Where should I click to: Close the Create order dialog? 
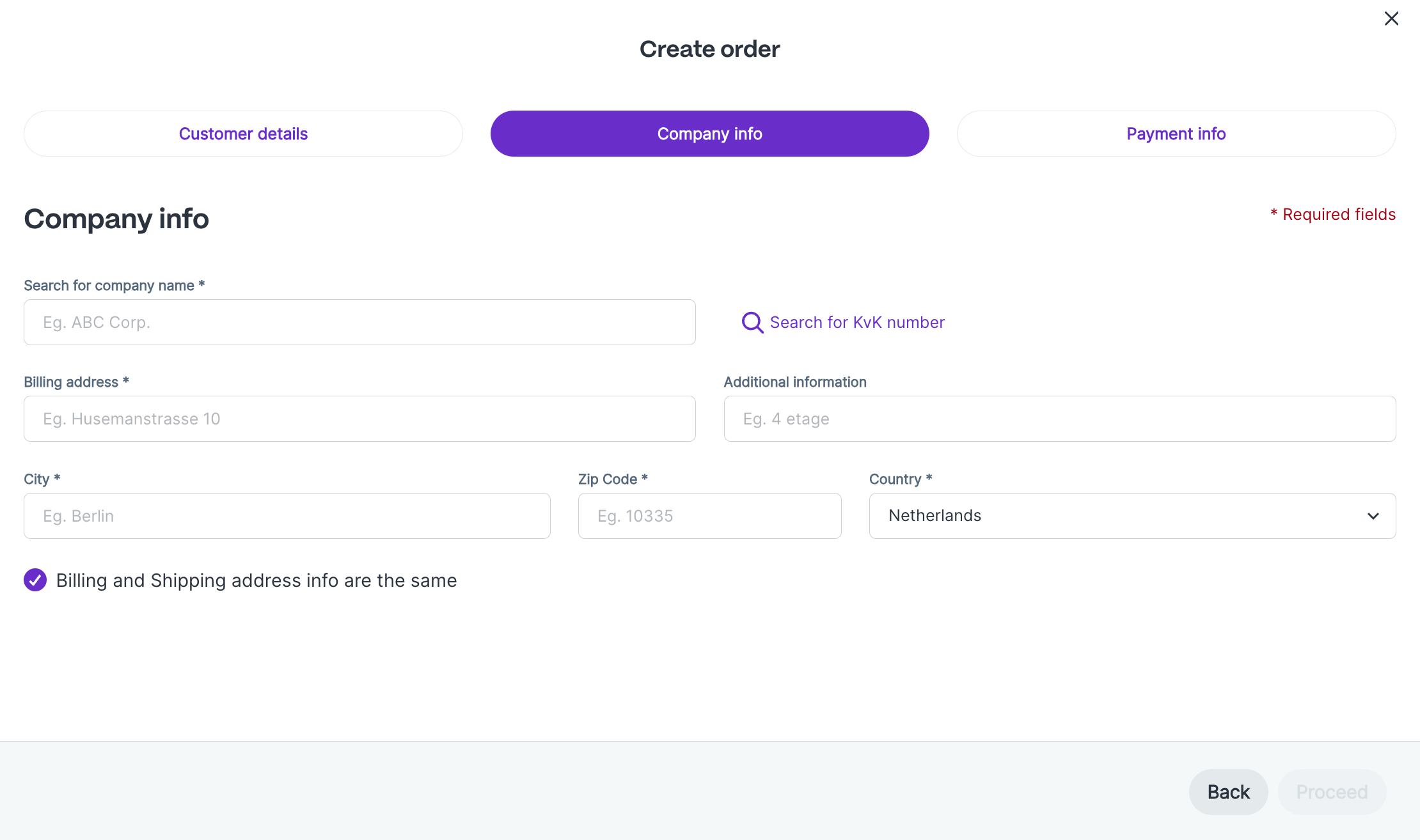click(x=1391, y=19)
